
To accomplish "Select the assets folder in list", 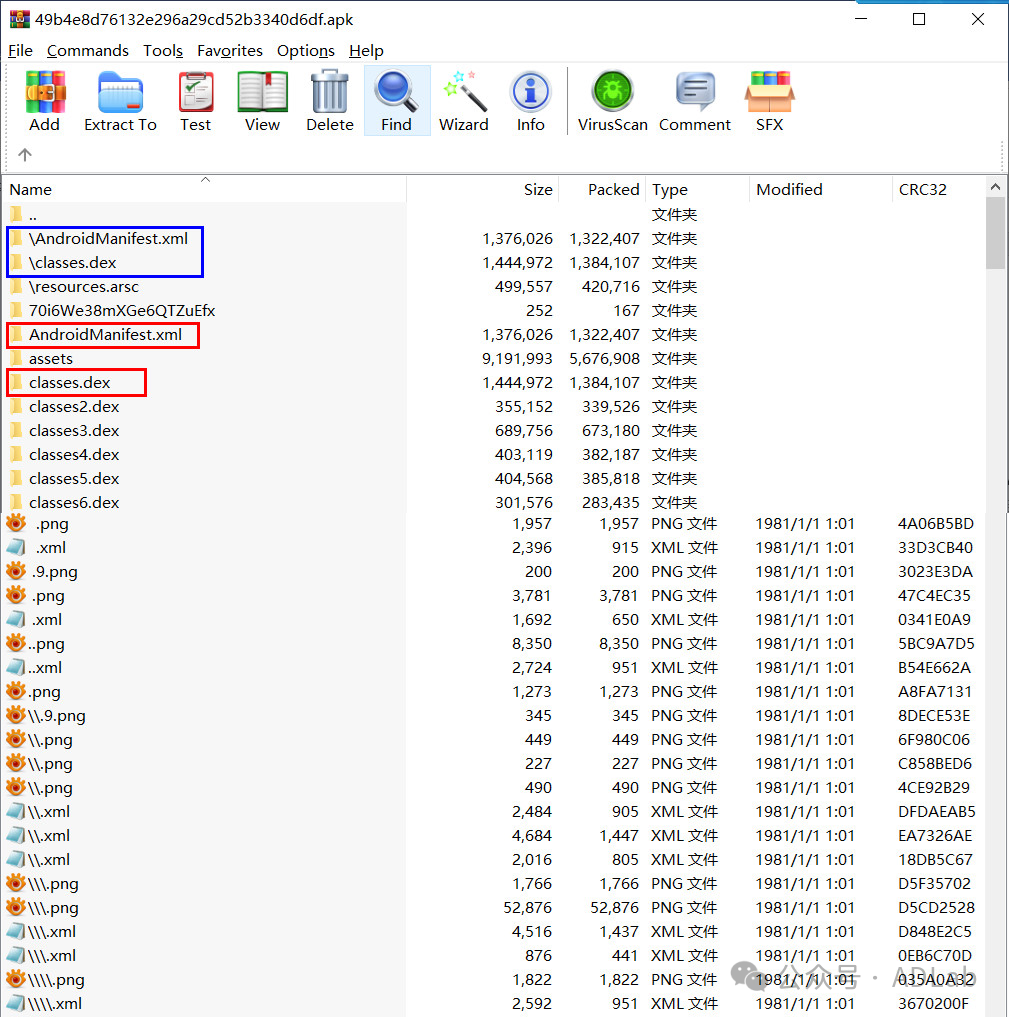I will [x=50, y=359].
